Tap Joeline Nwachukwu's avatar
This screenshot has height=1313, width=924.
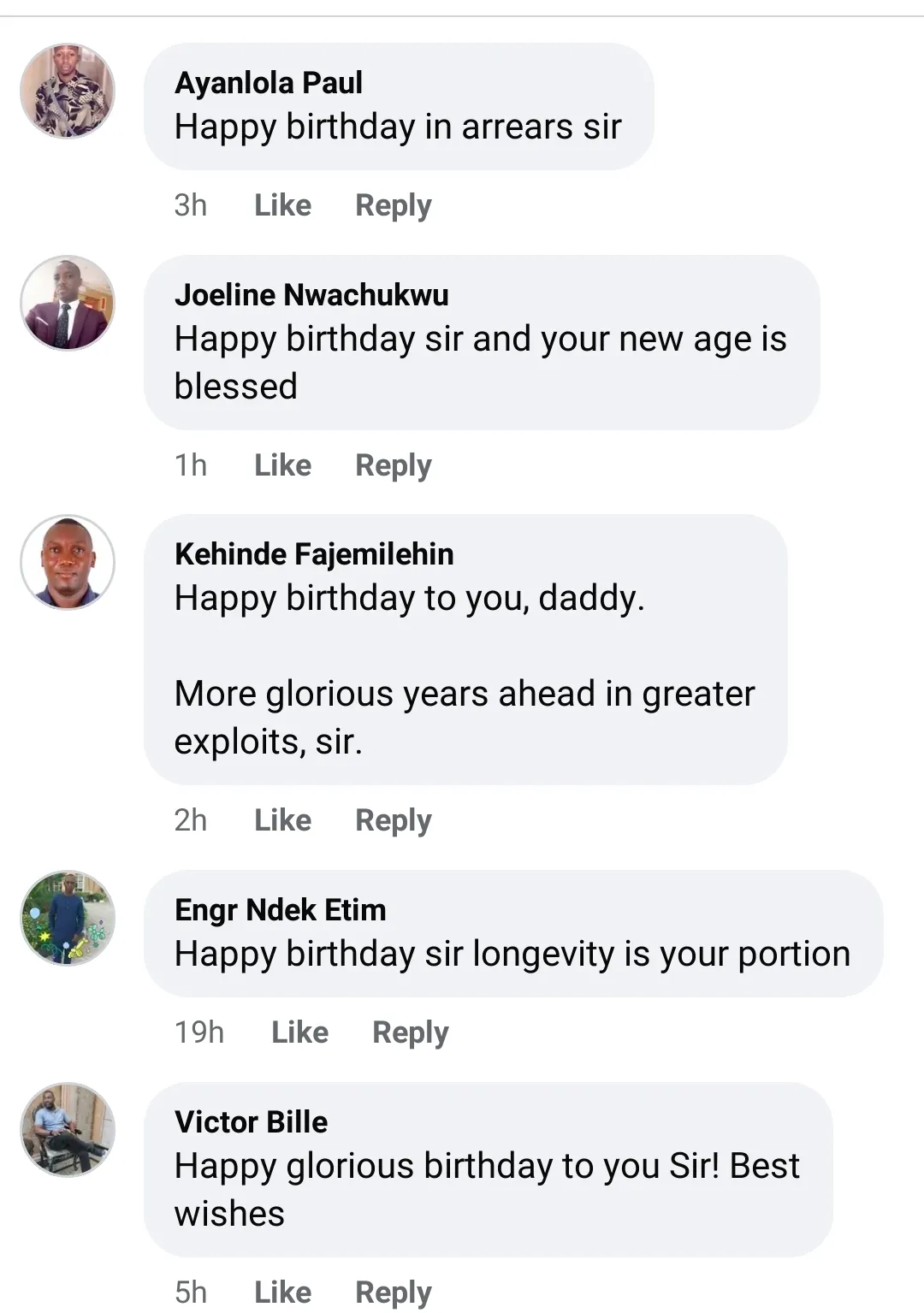click(x=68, y=303)
